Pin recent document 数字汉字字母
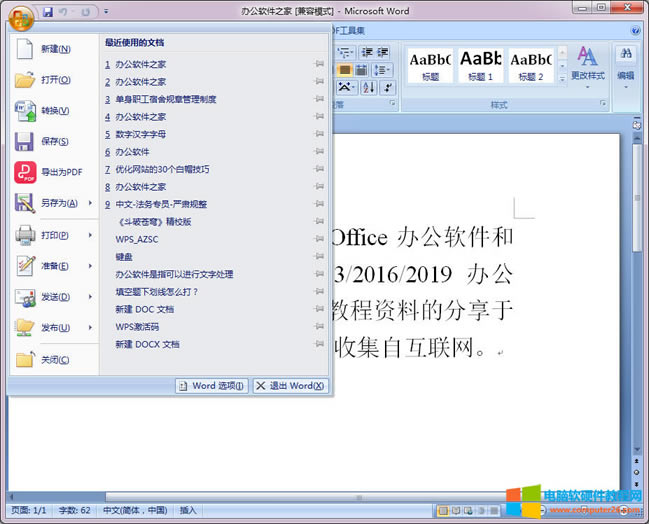Viewport: 649px width, 524px height. pyautogui.click(x=319, y=134)
